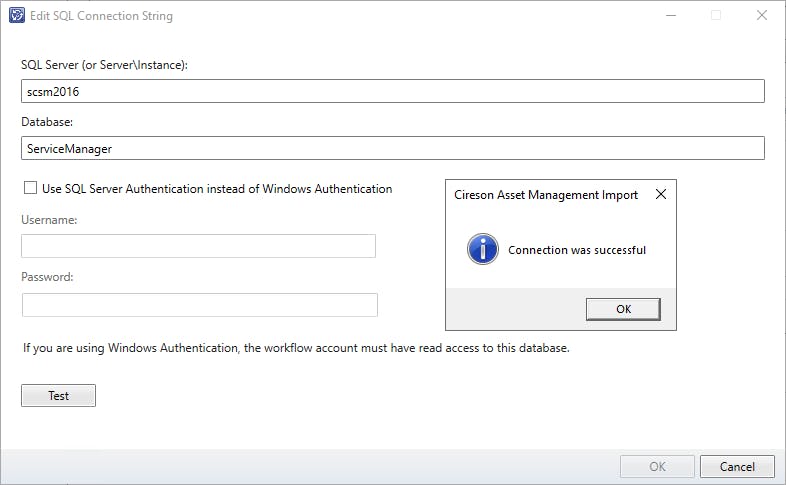Viewport: 786px width, 485px height.
Task: Cancel the SQL connection string dialog
Action: click(737, 466)
